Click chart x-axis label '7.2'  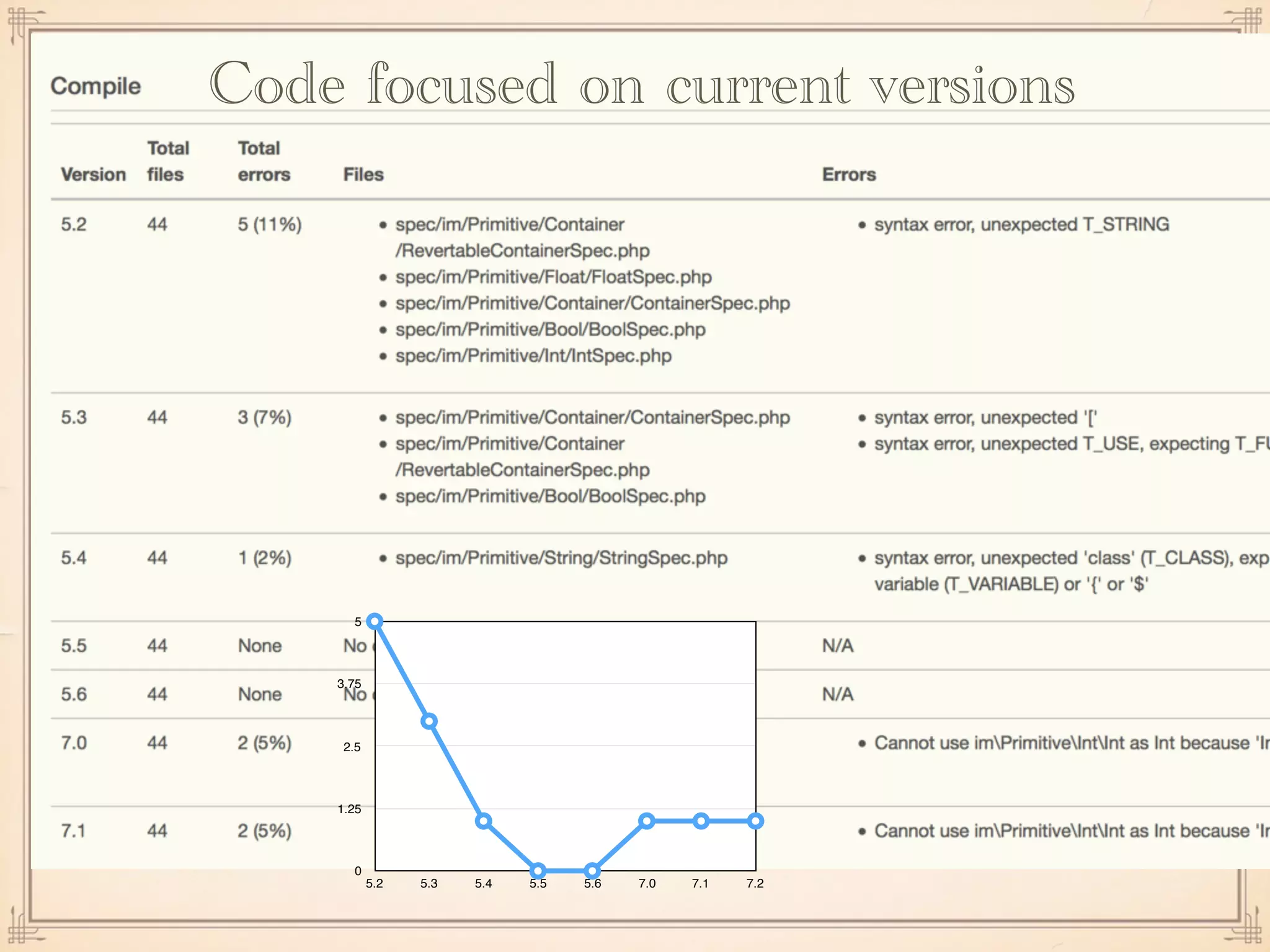[x=755, y=883]
